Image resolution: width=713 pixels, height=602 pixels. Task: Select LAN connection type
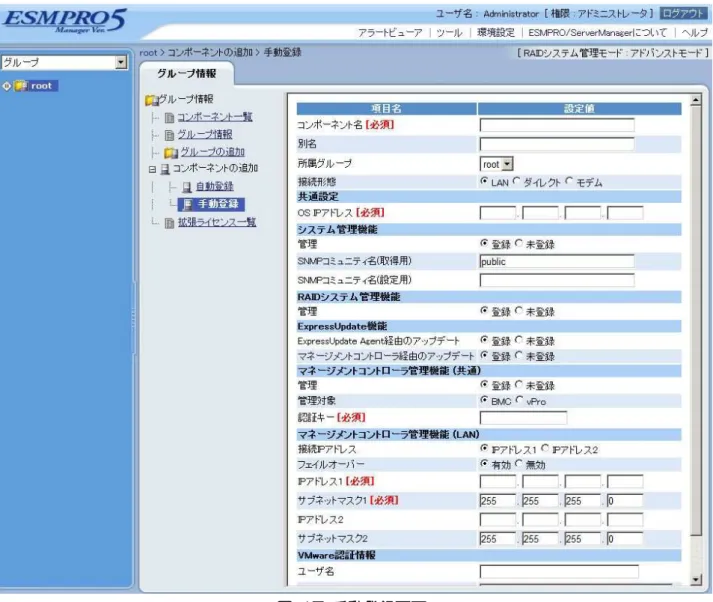(484, 181)
